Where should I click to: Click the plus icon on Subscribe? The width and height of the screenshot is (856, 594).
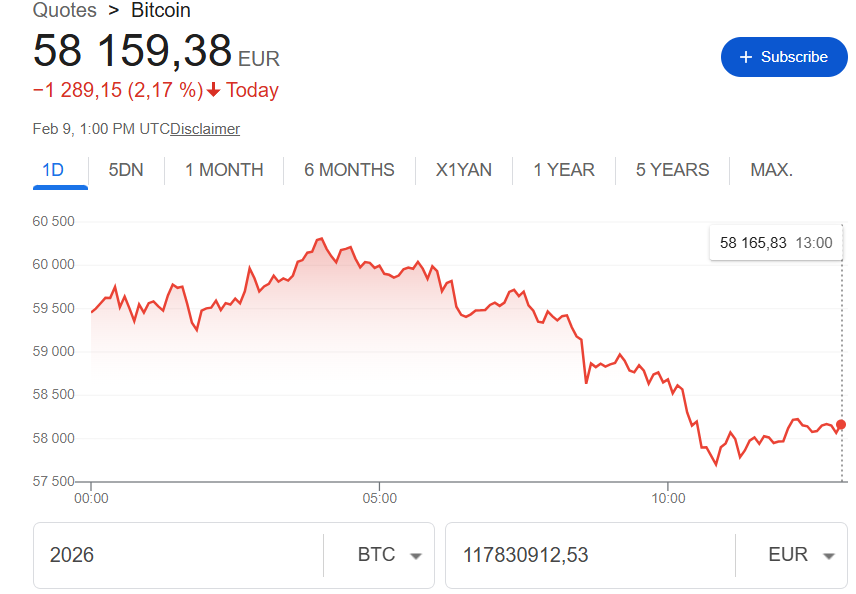[745, 57]
